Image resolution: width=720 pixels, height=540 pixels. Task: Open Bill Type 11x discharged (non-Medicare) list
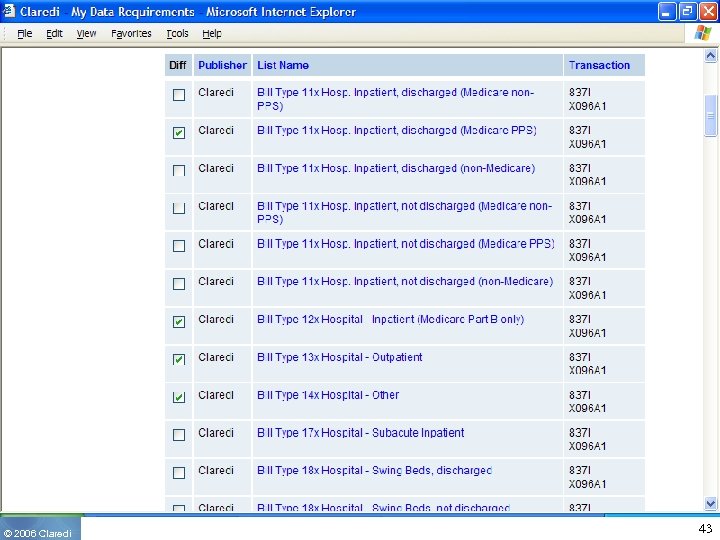pos(396,169)
